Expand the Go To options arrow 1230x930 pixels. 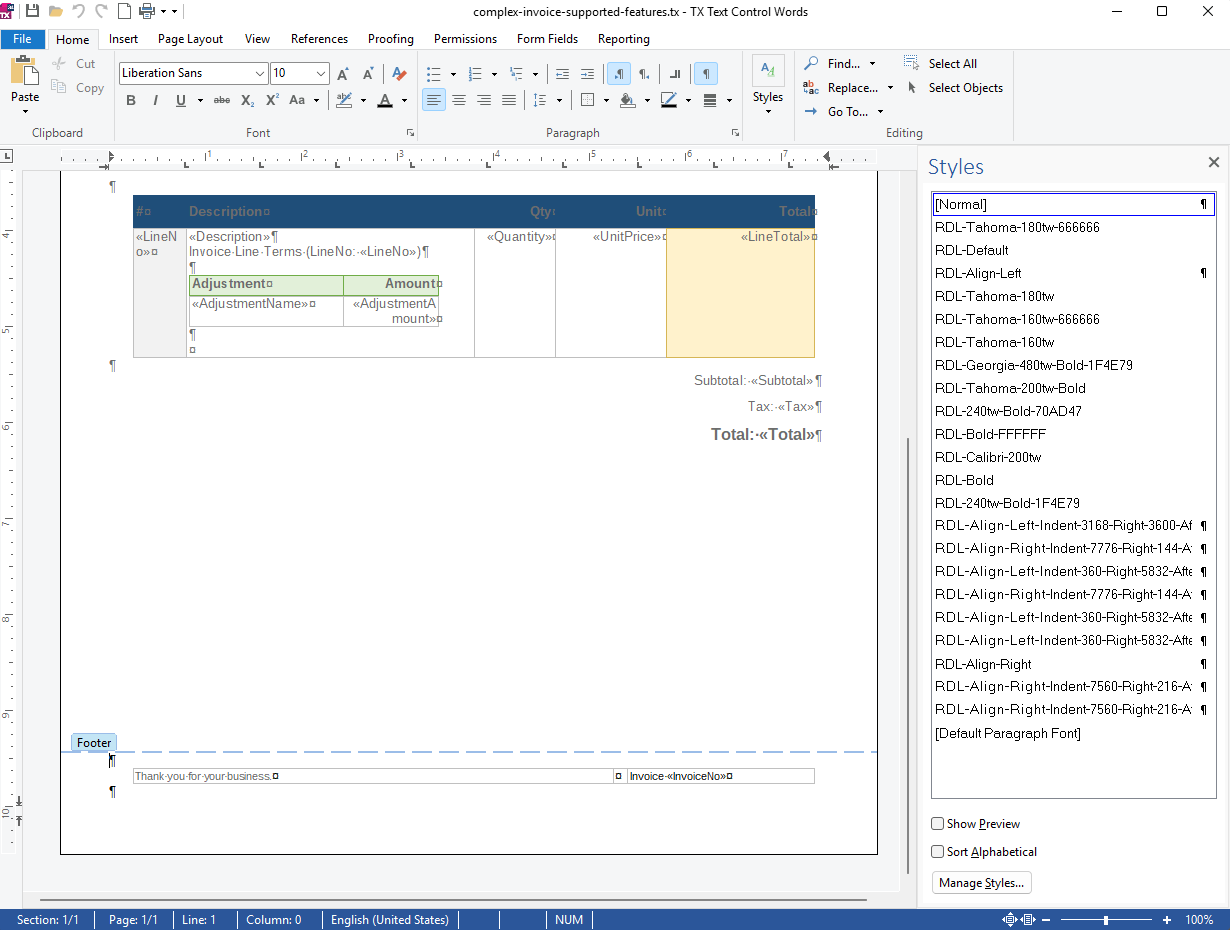point(880,112)
